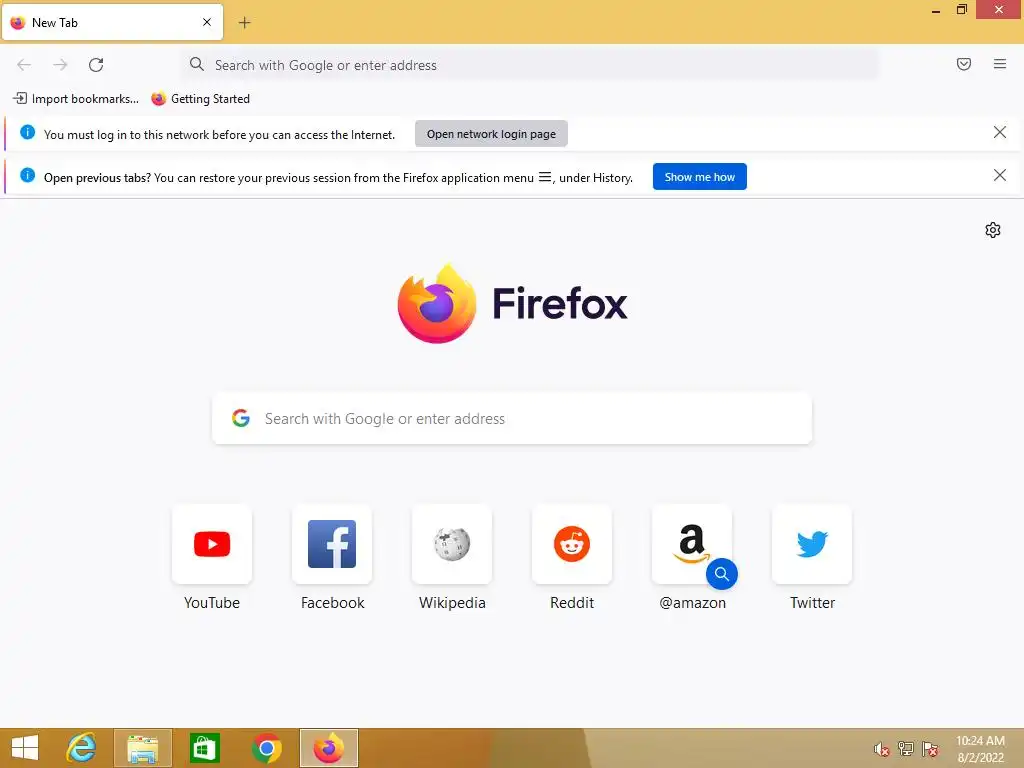Click the Show me how button

(699, 177)
